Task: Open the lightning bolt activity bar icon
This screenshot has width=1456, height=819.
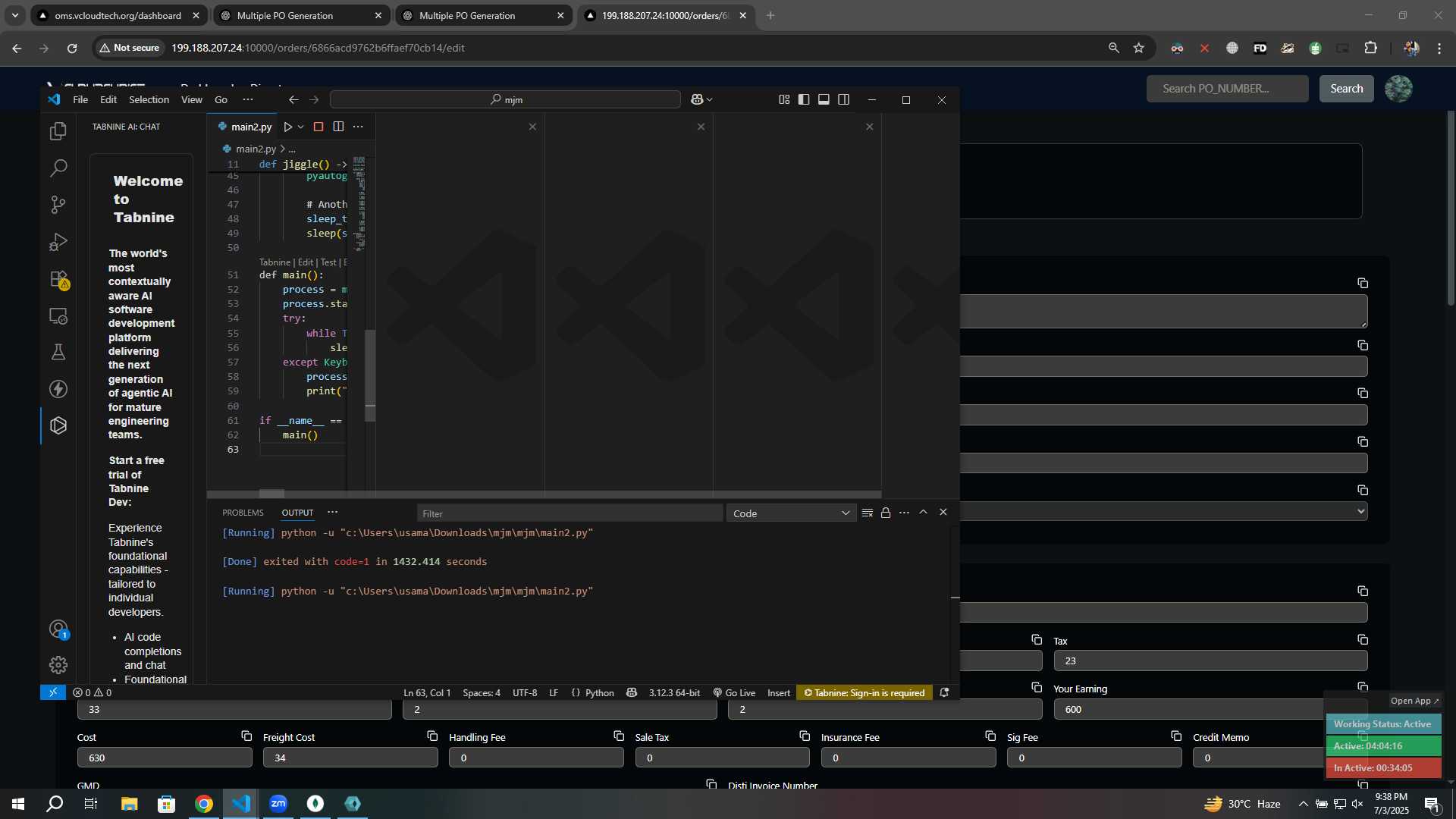Action: point(58,389)
